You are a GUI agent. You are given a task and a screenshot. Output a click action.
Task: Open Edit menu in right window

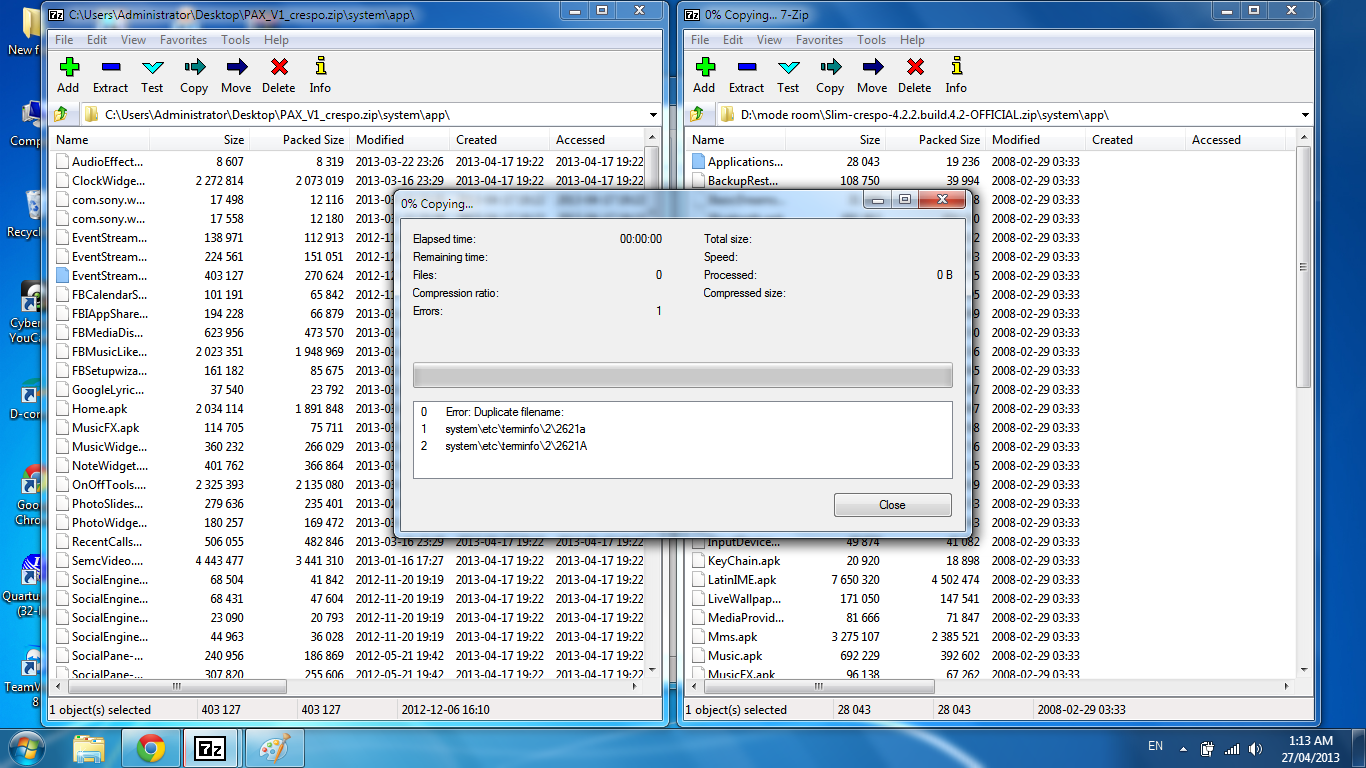(x=733, y=40)
